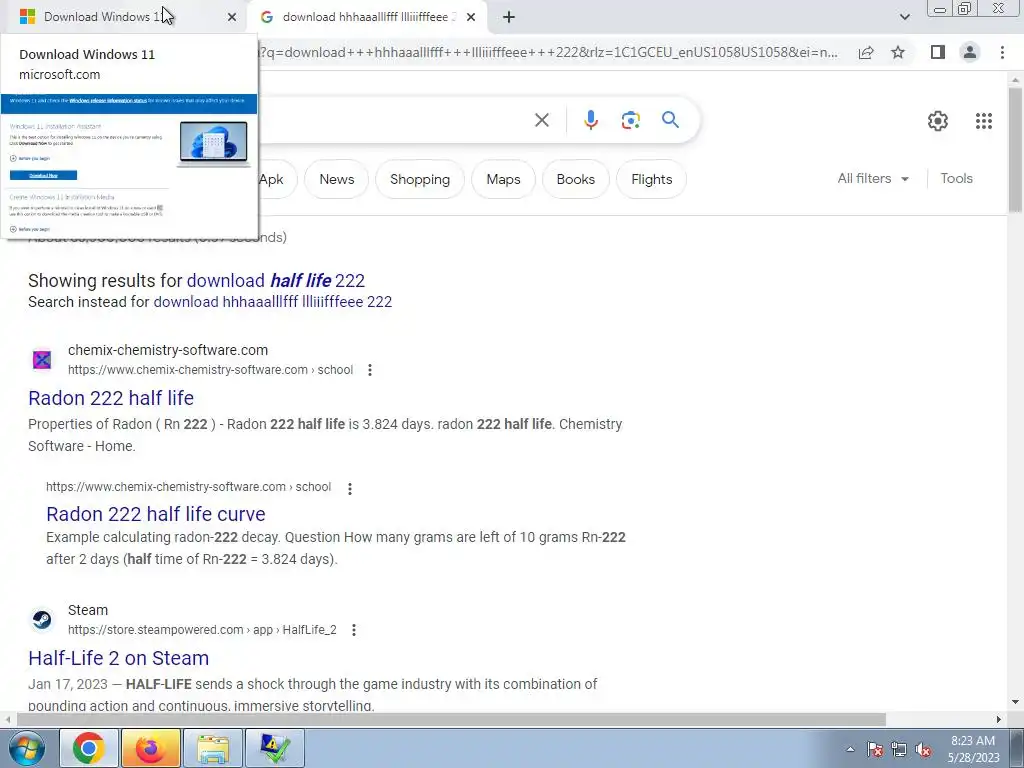This screenshot has width=1024, height=768.
Task: Open Google Lens image search
Action: coord(630,120)
